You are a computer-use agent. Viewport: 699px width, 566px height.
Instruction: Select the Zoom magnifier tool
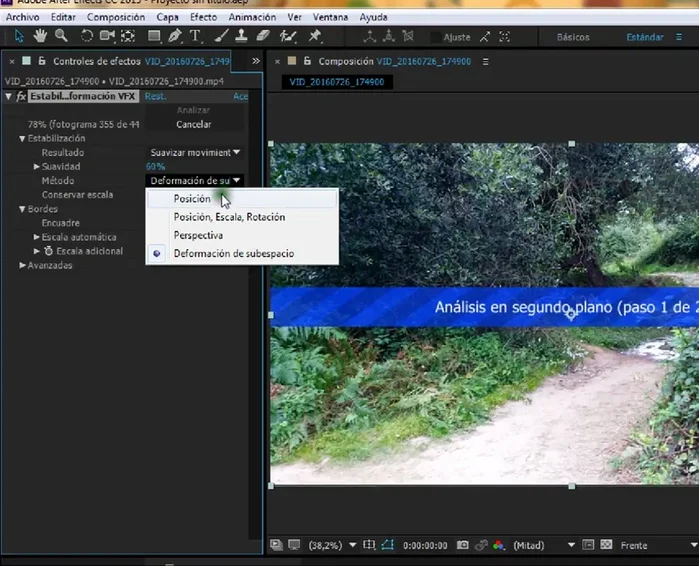61,37
